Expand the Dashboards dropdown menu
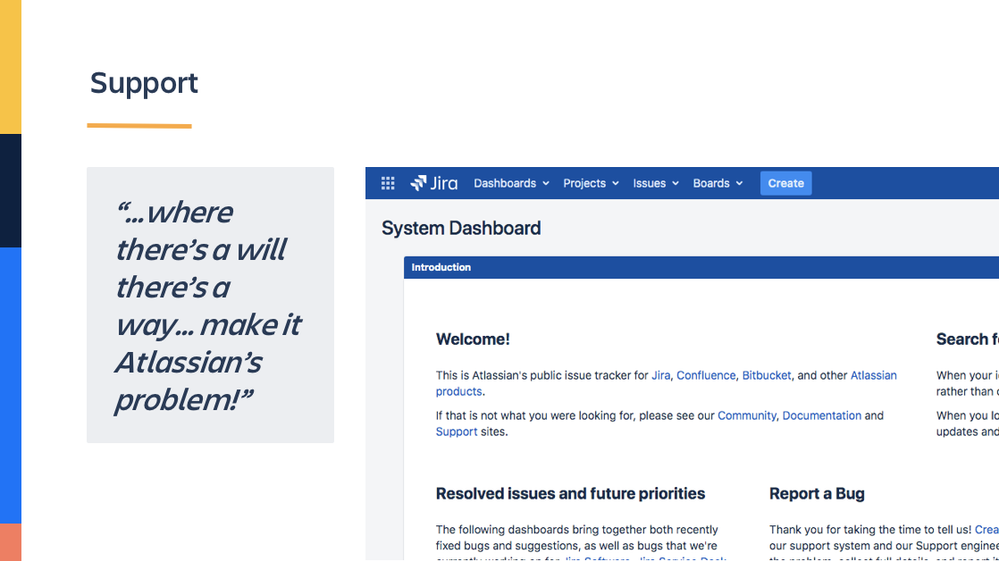 pos(511,183)
